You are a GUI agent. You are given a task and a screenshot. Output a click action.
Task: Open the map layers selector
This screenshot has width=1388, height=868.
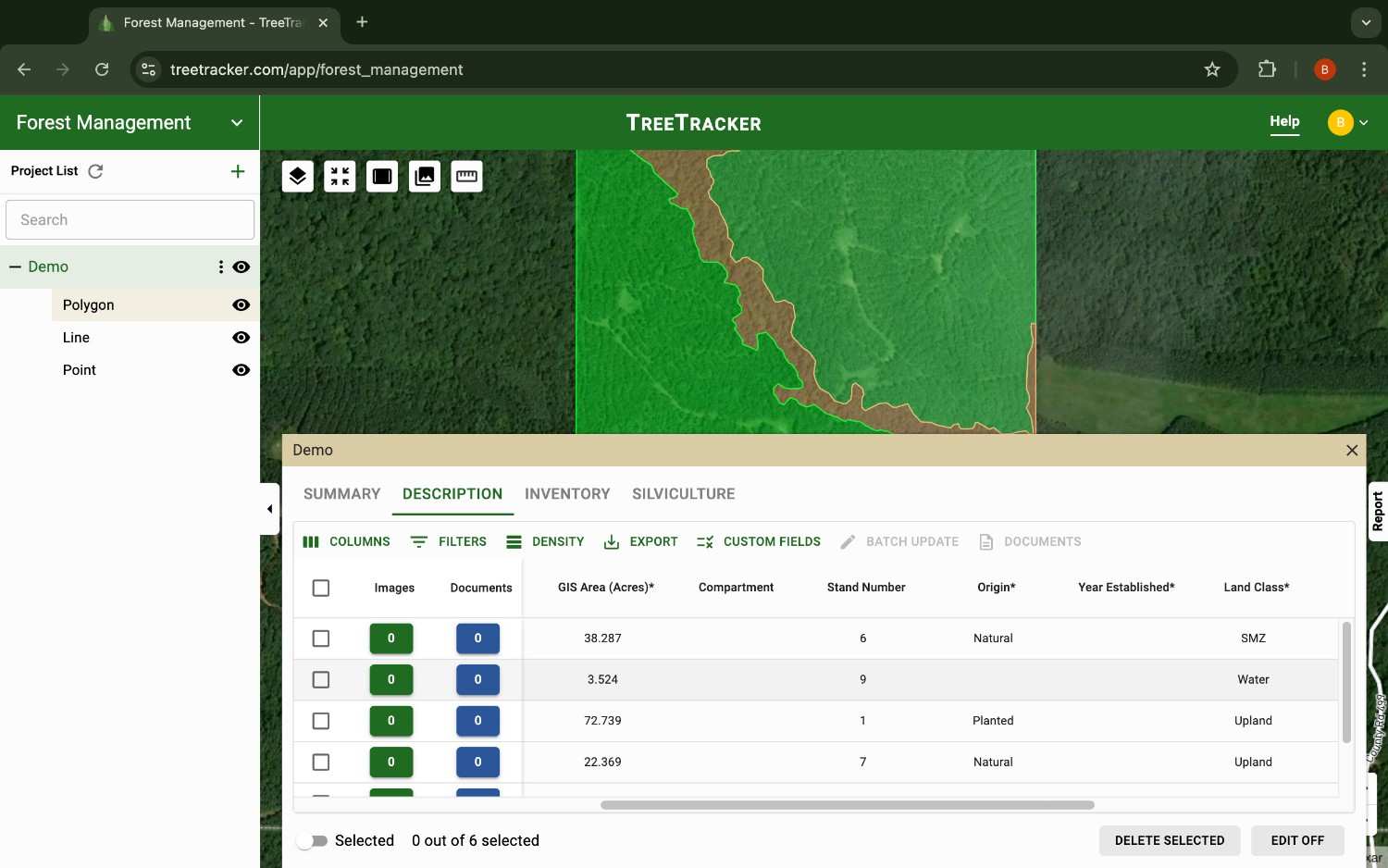297,176
